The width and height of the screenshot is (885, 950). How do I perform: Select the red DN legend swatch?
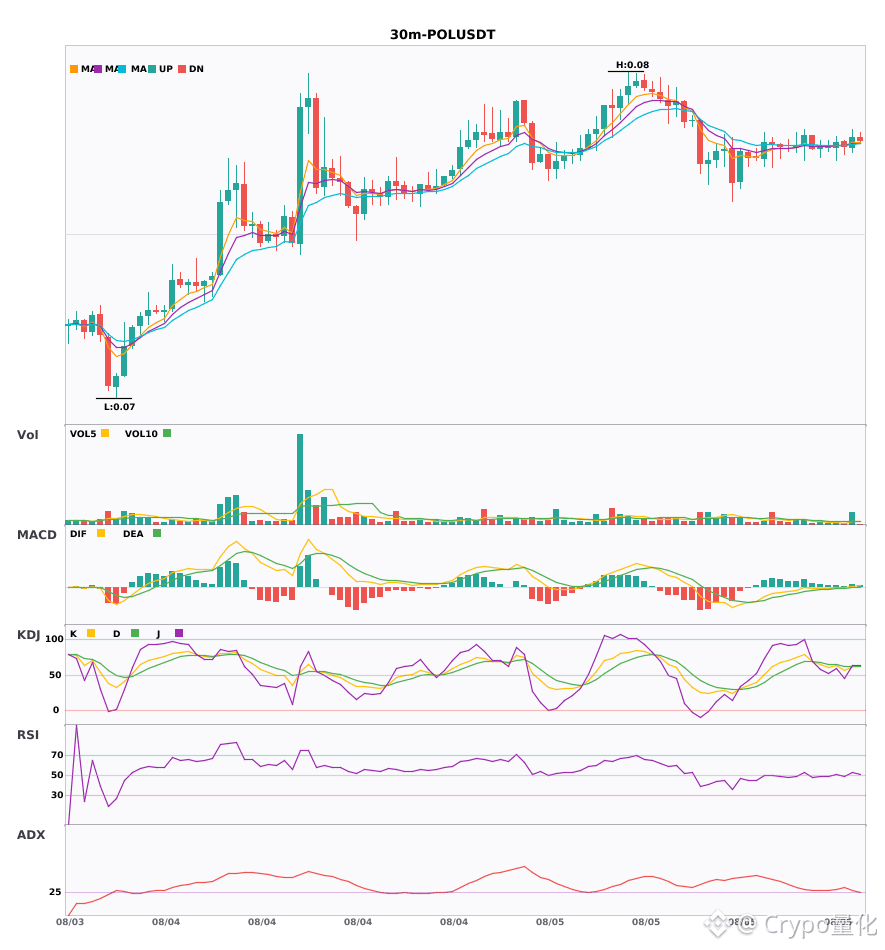click(182, 69)
